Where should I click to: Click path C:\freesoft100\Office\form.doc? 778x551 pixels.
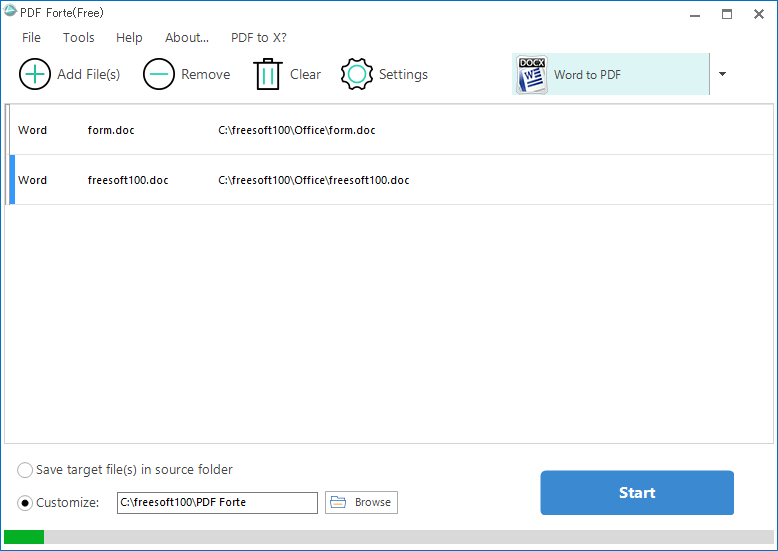coord(297,130)
